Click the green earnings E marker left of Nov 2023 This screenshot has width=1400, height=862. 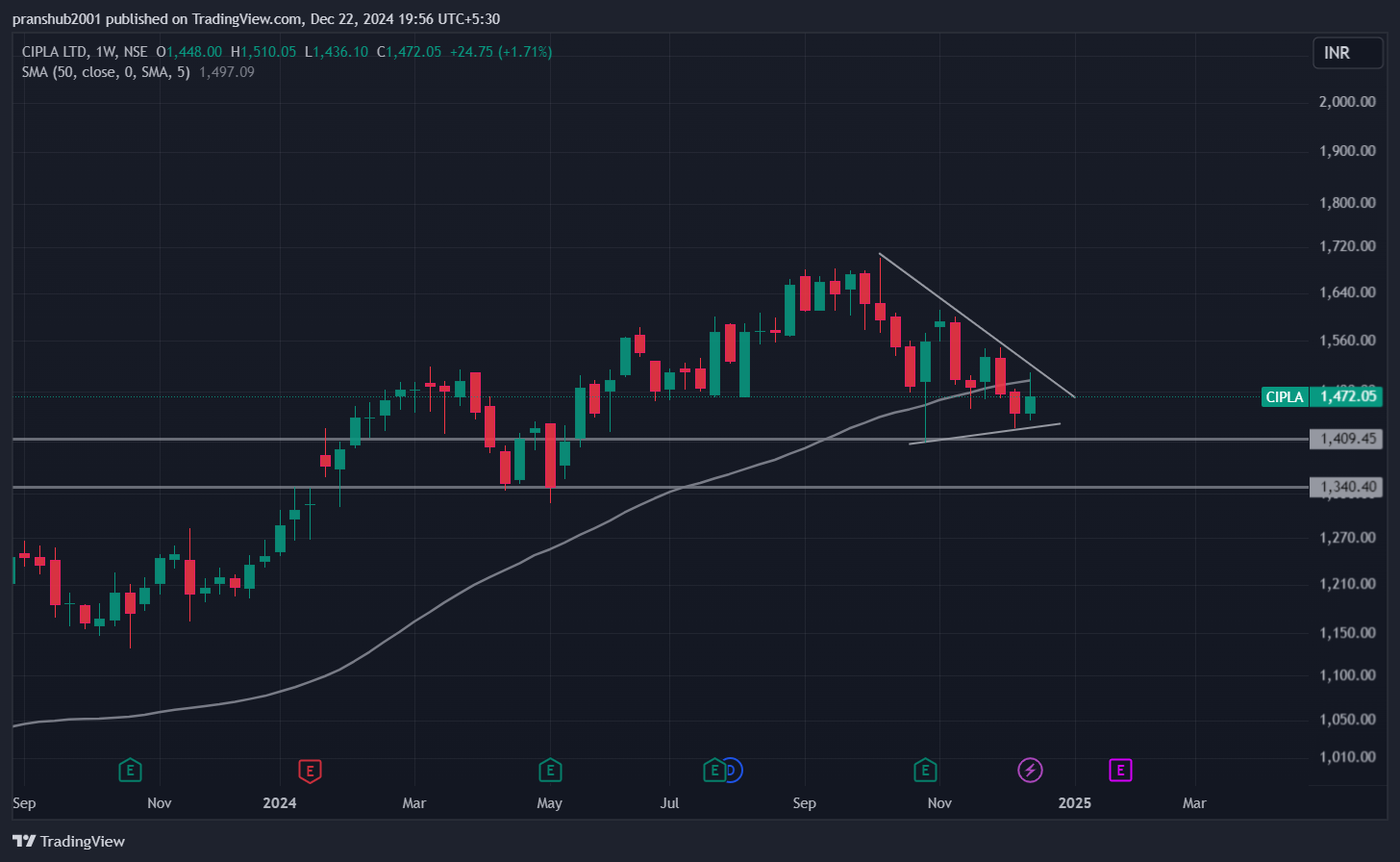[x=130, y=770]
